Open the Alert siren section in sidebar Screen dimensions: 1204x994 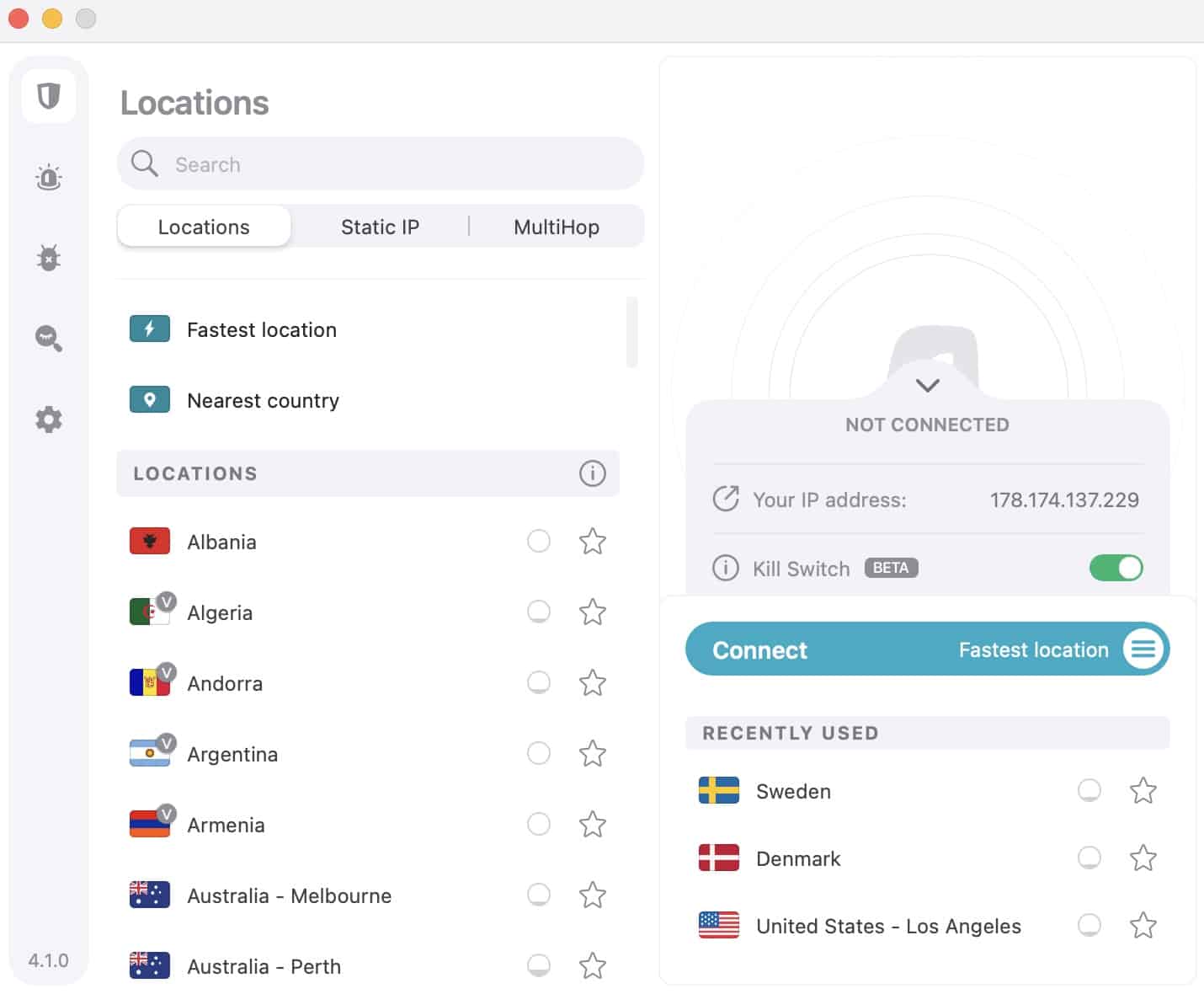coord(49,178)
